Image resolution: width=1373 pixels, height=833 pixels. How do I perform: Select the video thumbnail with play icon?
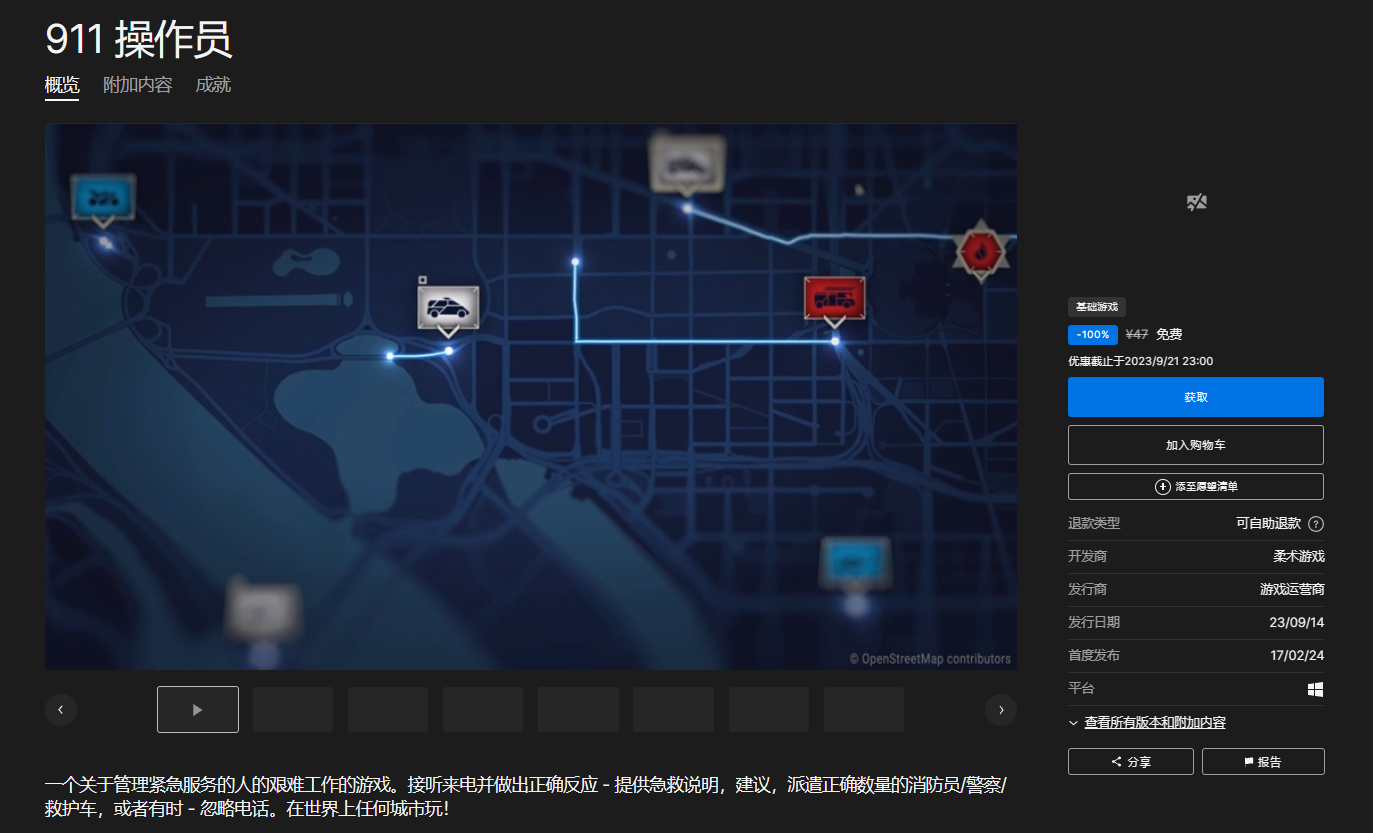198,709
